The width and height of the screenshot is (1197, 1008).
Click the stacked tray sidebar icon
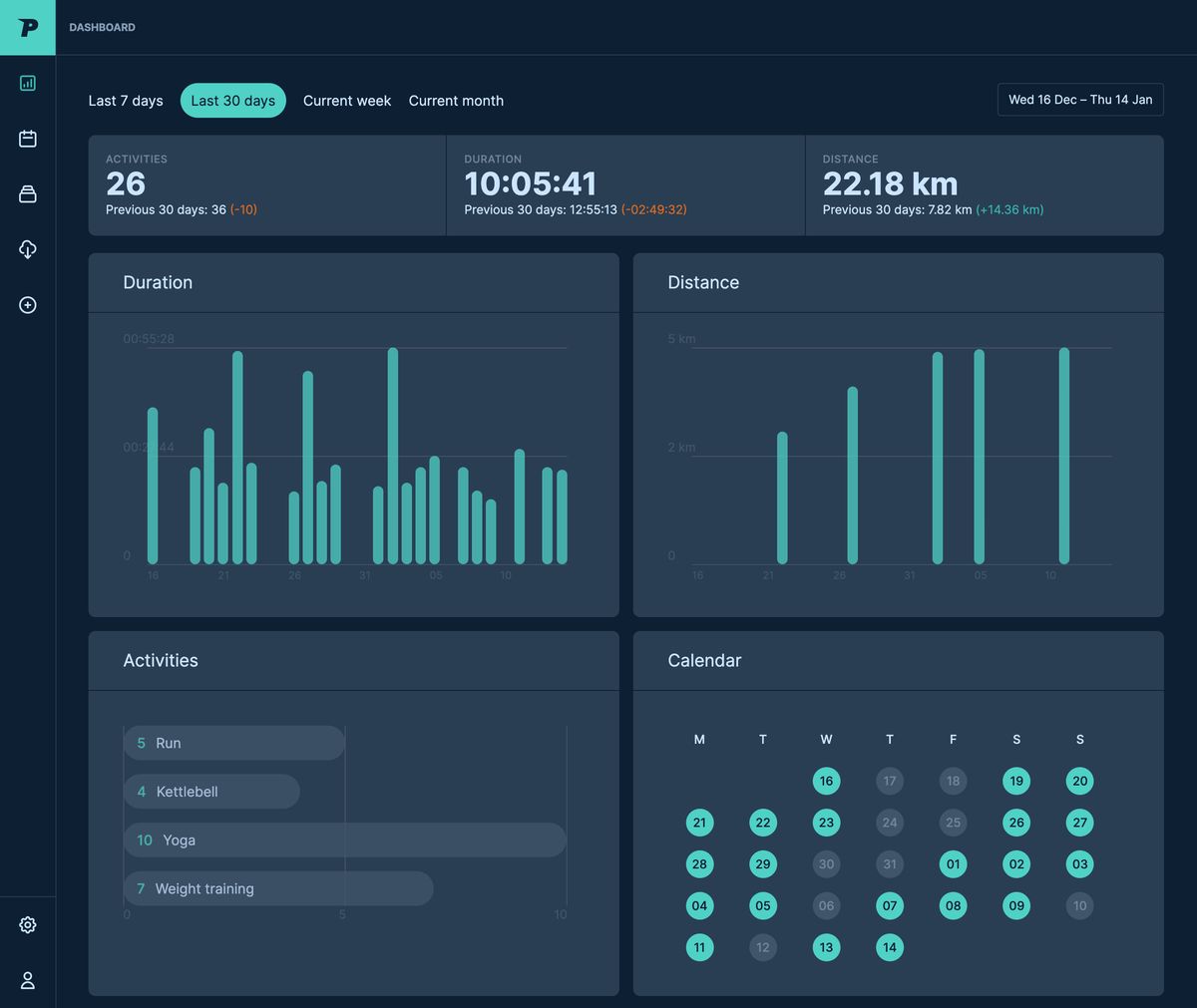28,193
